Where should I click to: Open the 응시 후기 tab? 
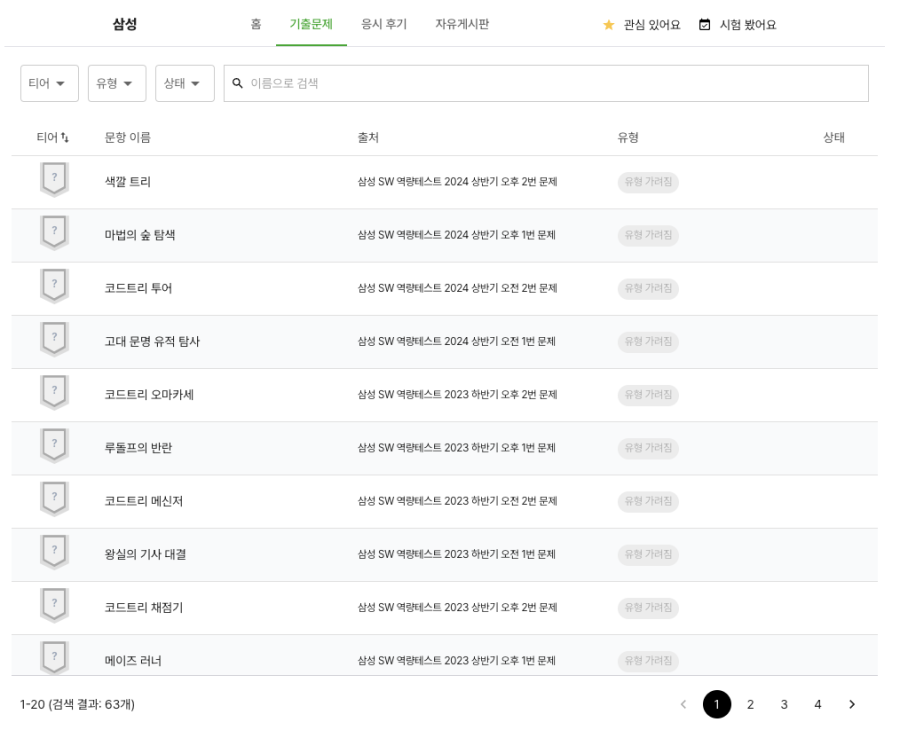(x=384, y=24)
